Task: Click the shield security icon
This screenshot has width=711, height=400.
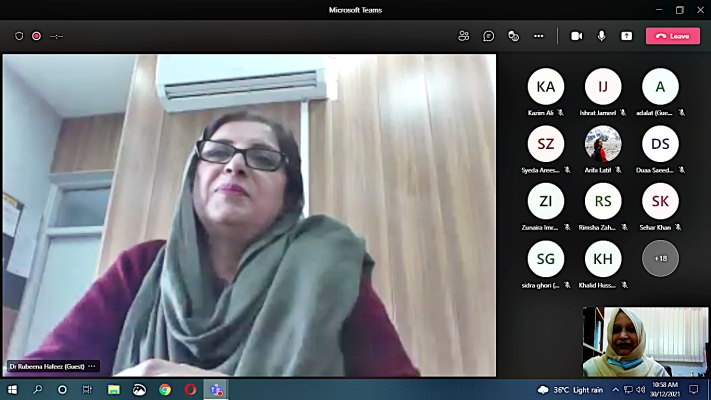Action: point(19,36)
